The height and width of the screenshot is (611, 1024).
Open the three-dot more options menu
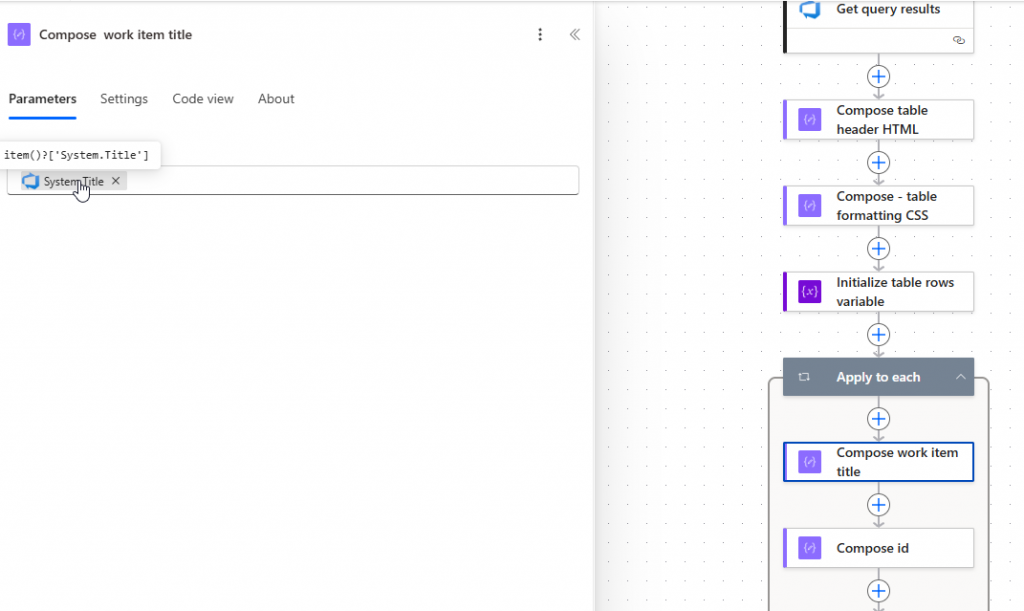tap(540, 35)
